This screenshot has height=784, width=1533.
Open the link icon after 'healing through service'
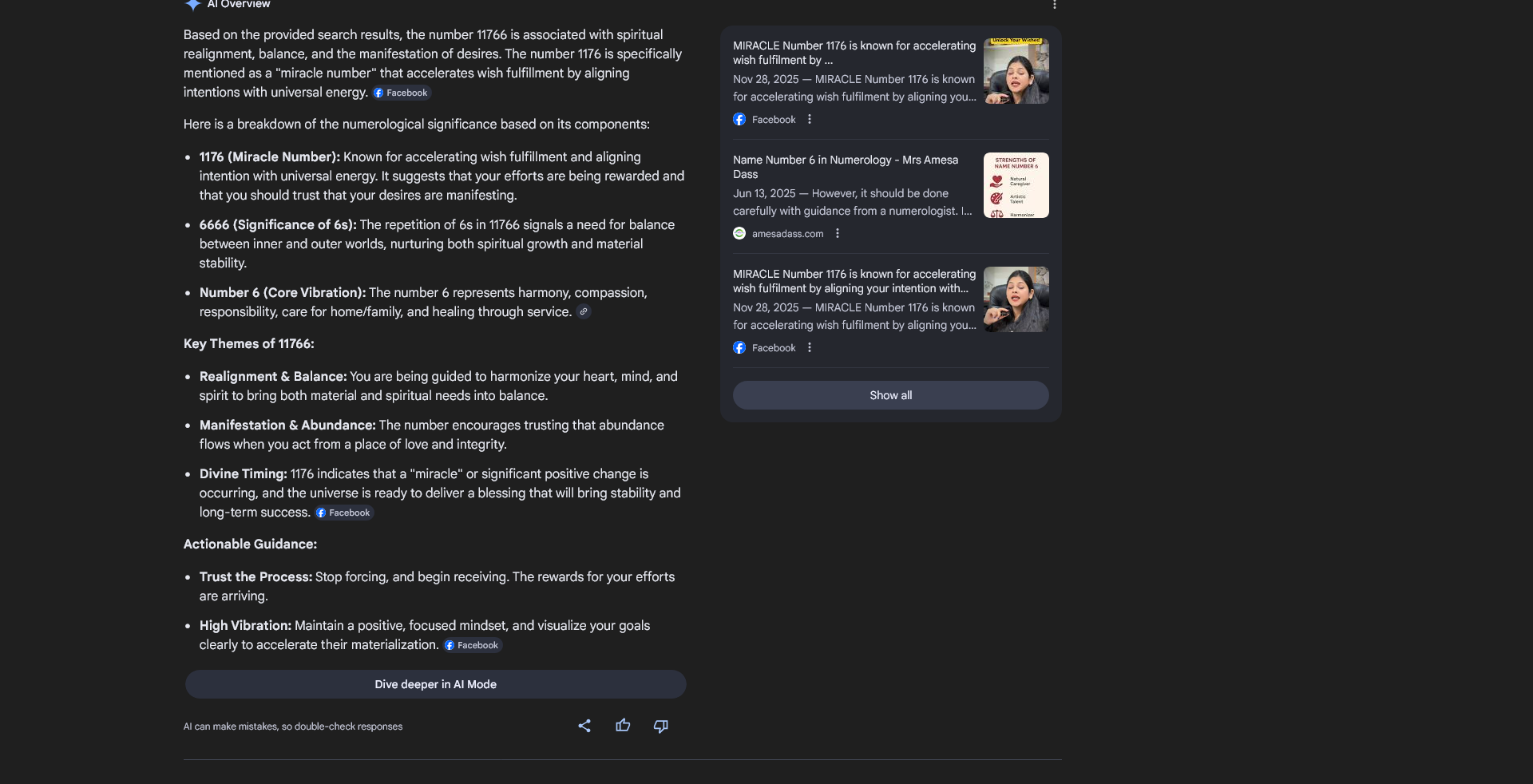[x=584, y=312]
